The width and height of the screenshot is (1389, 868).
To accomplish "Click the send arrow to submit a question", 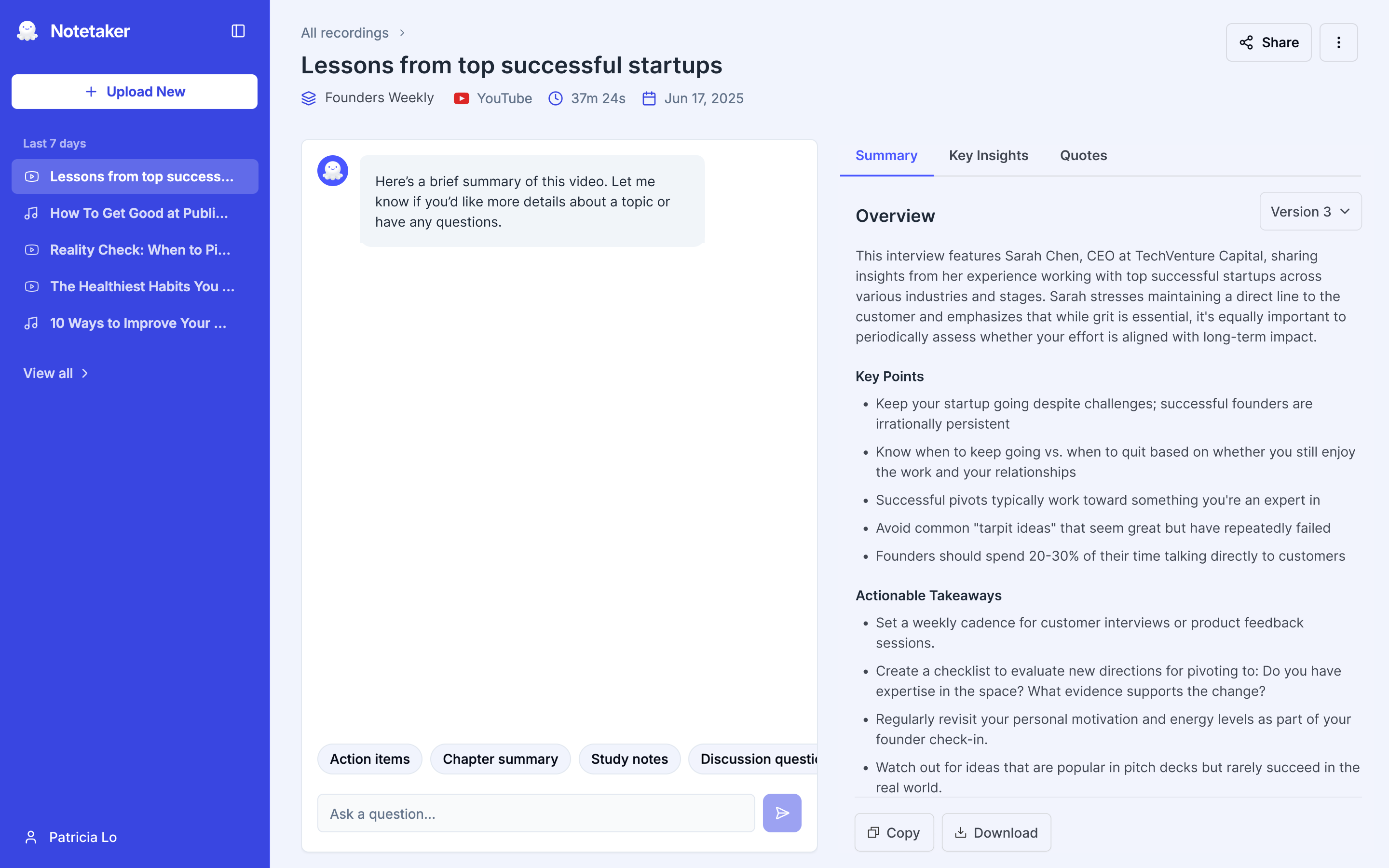I will pyautogui.click(x=782, y=813).
